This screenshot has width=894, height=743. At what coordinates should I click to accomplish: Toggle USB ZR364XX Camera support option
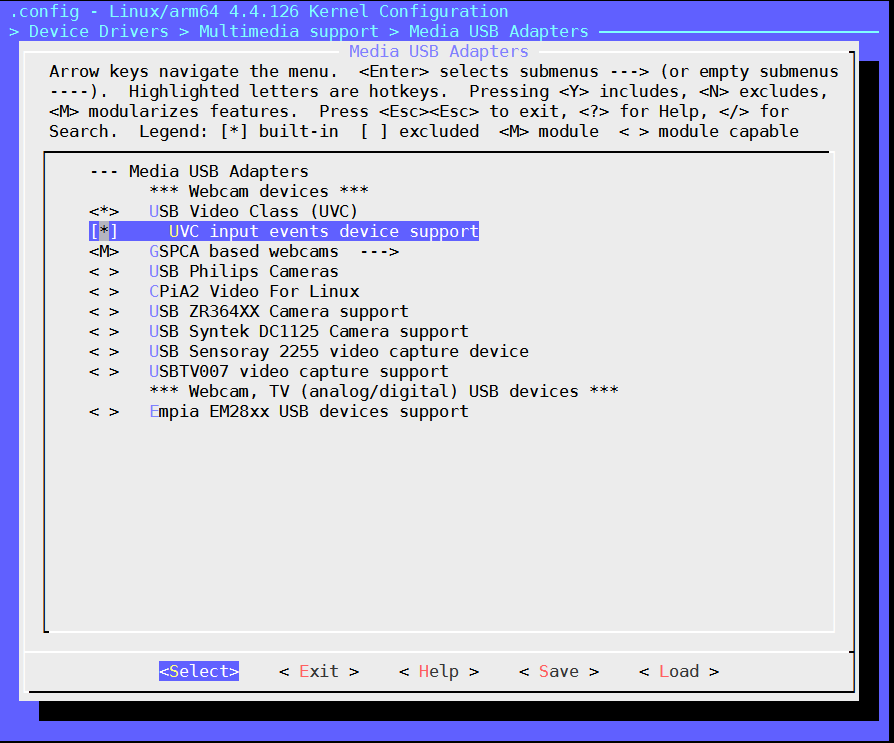pyautogui.click(x=104, y=311)
